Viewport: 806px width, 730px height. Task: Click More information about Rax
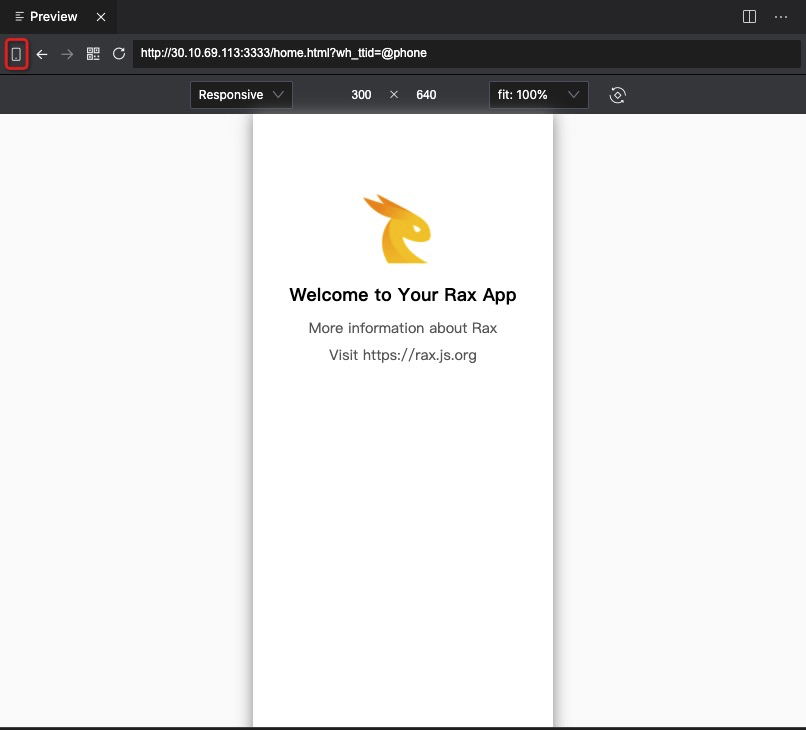tap(402, 328)
